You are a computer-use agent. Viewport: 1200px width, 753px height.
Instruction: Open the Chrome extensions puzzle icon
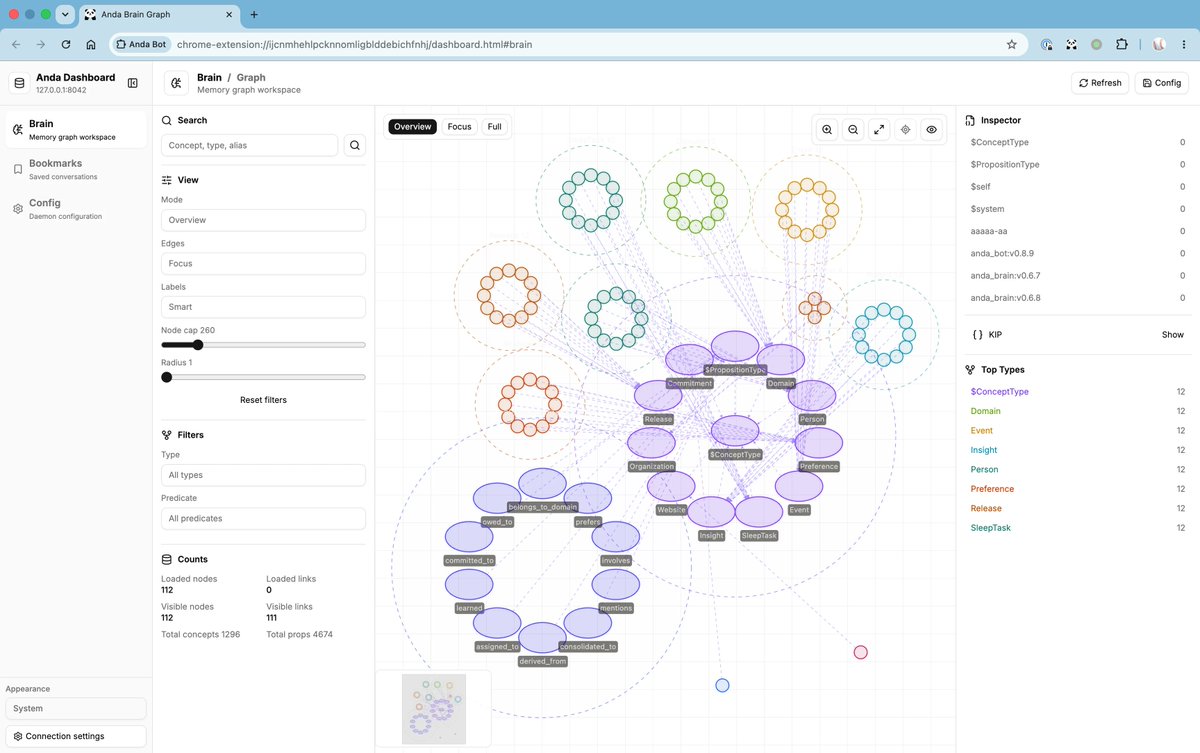(1121, 44)
